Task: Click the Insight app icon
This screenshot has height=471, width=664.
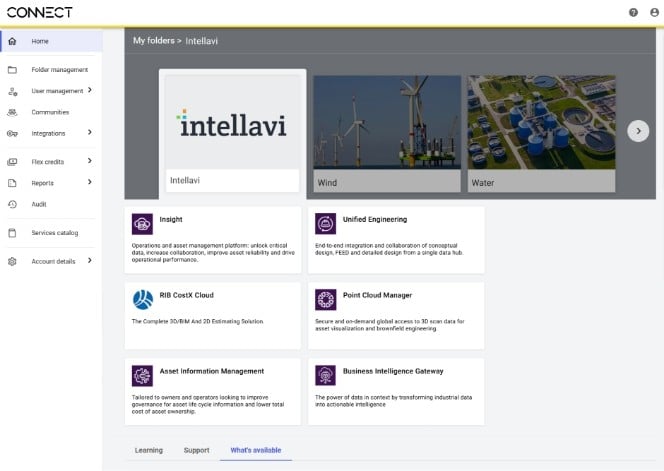Action: (142, 224)
